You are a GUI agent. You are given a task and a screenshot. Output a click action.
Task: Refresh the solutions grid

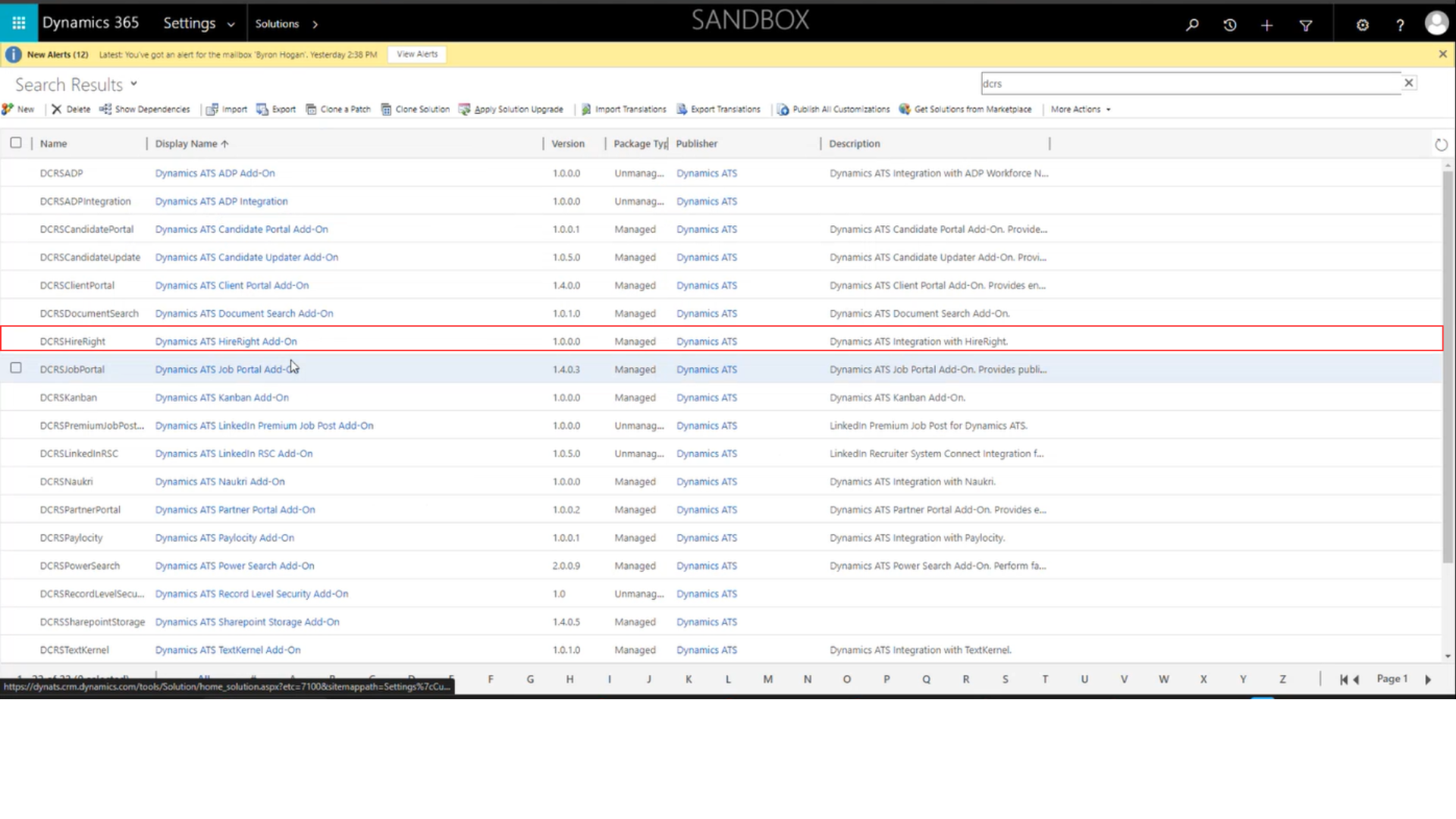(1441, 144)
